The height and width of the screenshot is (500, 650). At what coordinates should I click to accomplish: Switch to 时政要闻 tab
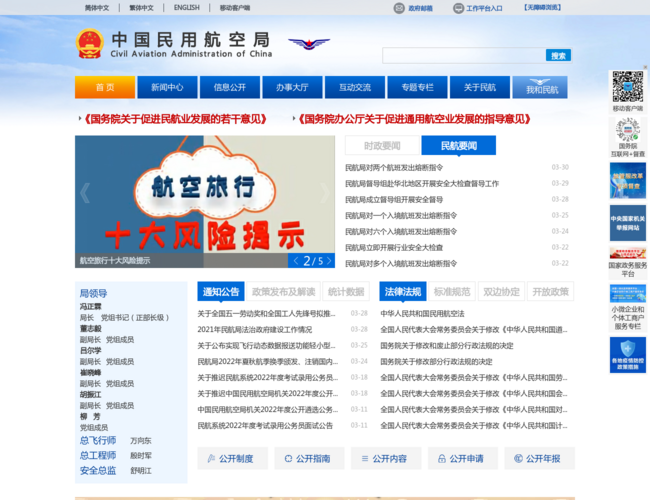pos(383,146)
